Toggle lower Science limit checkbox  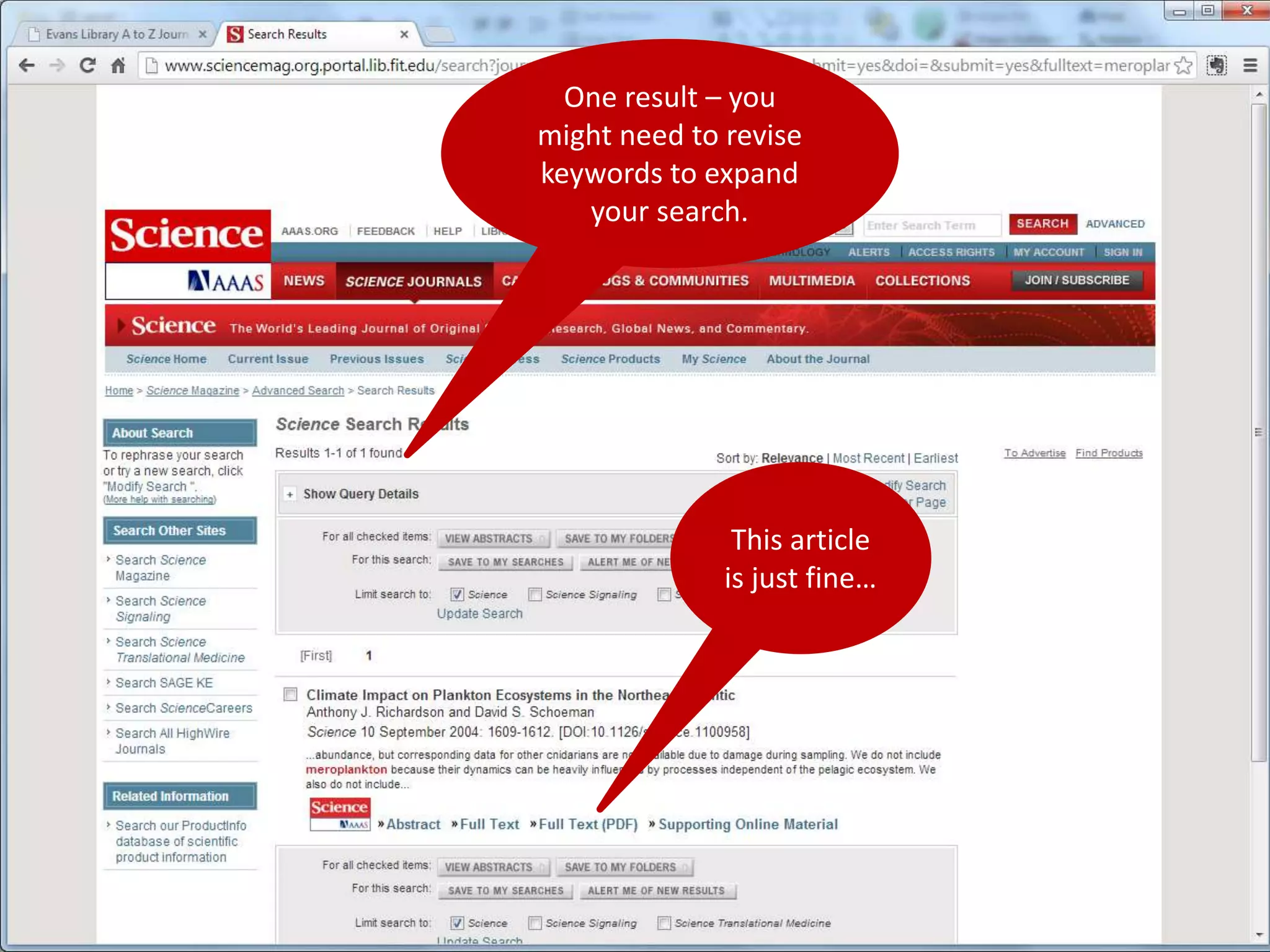[x=457, y=923]
